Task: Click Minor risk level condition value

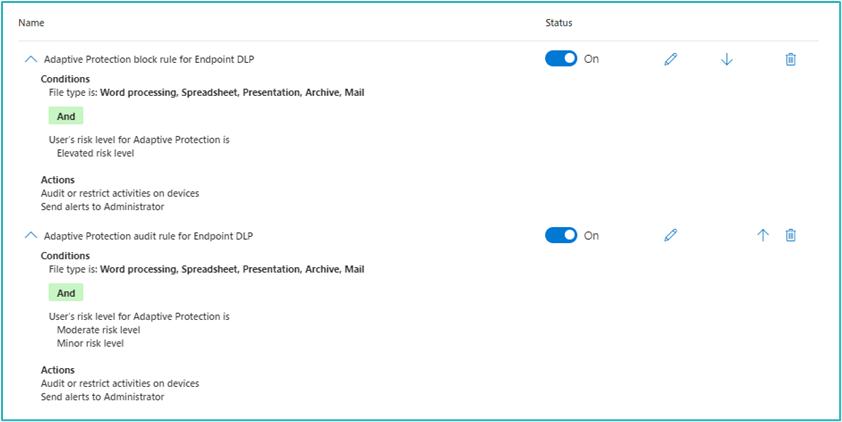Action: pos(90,343)
